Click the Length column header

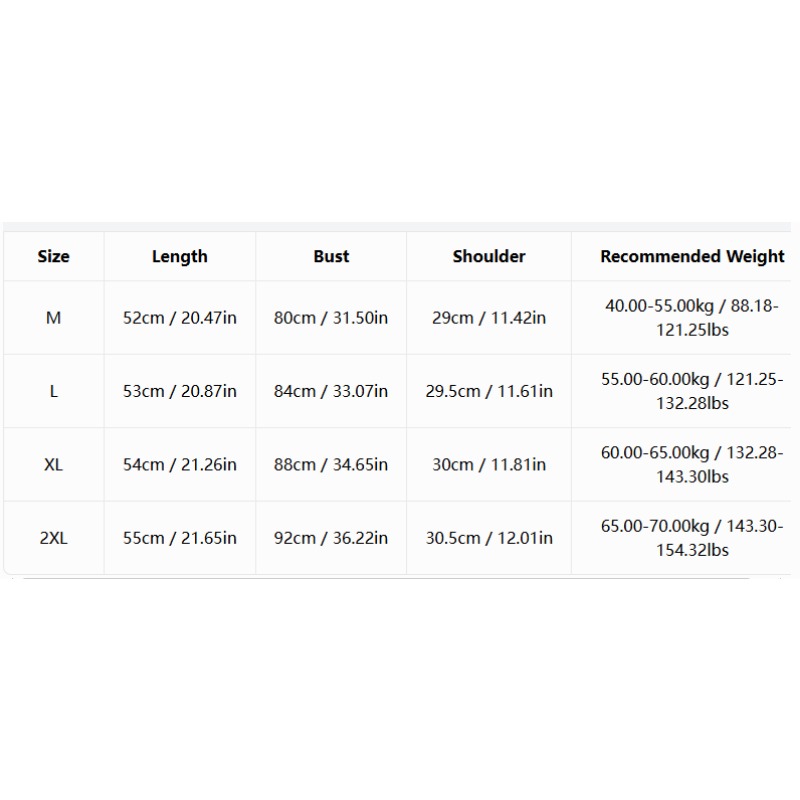click(x=180, y=256)
